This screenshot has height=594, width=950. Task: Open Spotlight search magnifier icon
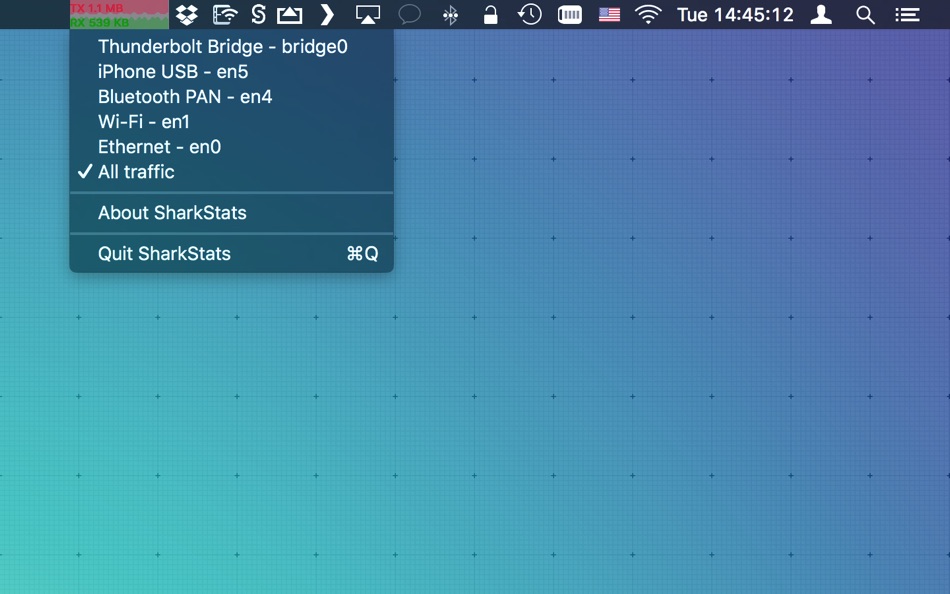(865, 15)
